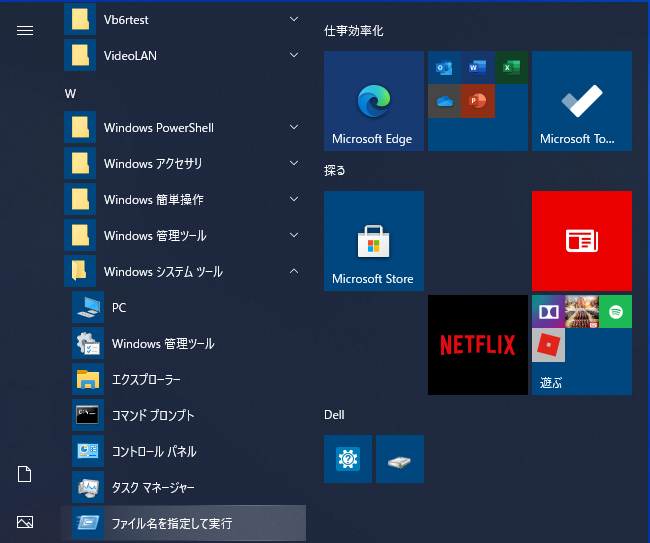The height and width of the screenshot is (543, 650).
Task: Expand the Windows PowerShell chevron
Action: point(294,127)
